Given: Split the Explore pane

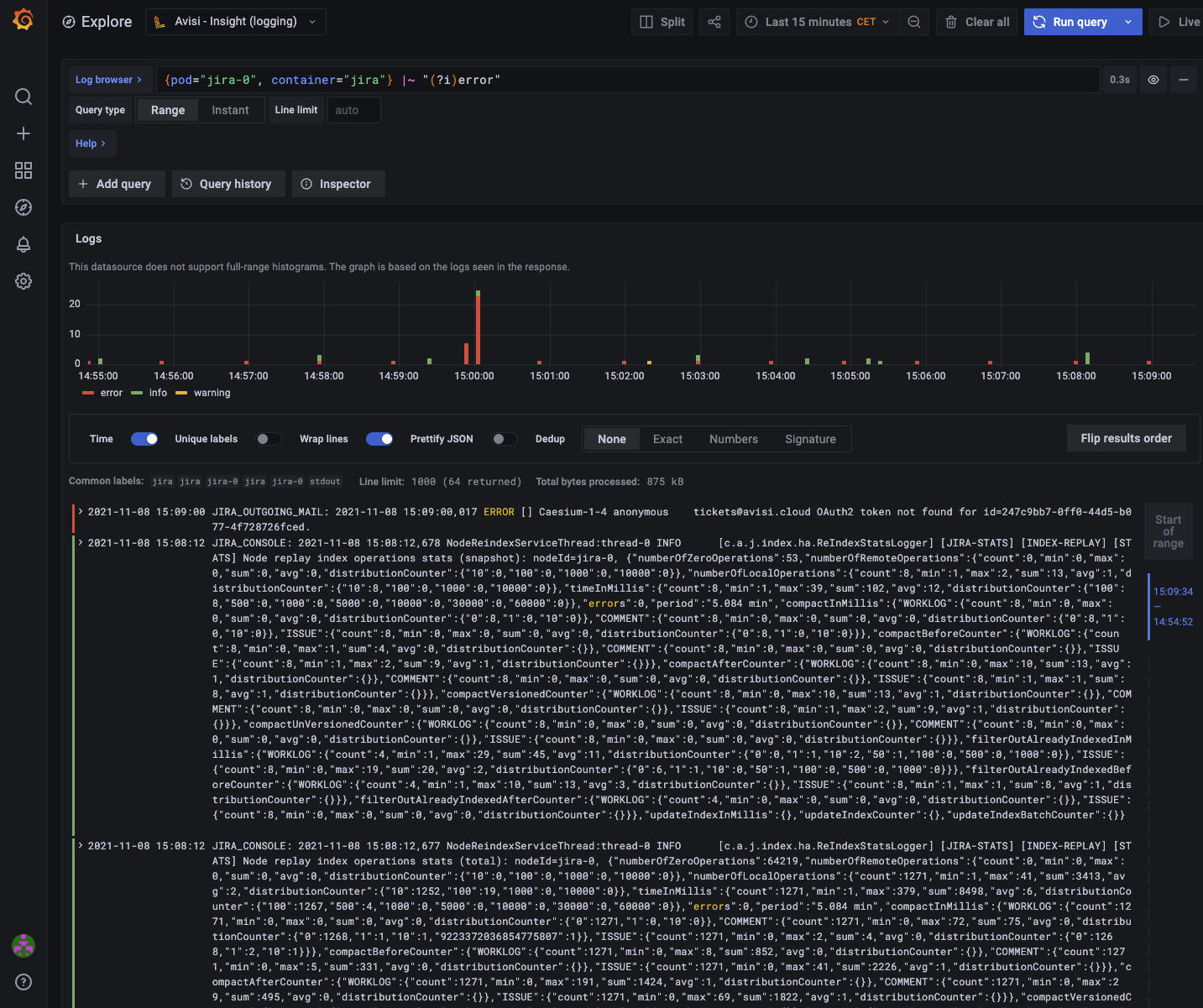Looking at the screenshot, I should (x=662, y=22).
